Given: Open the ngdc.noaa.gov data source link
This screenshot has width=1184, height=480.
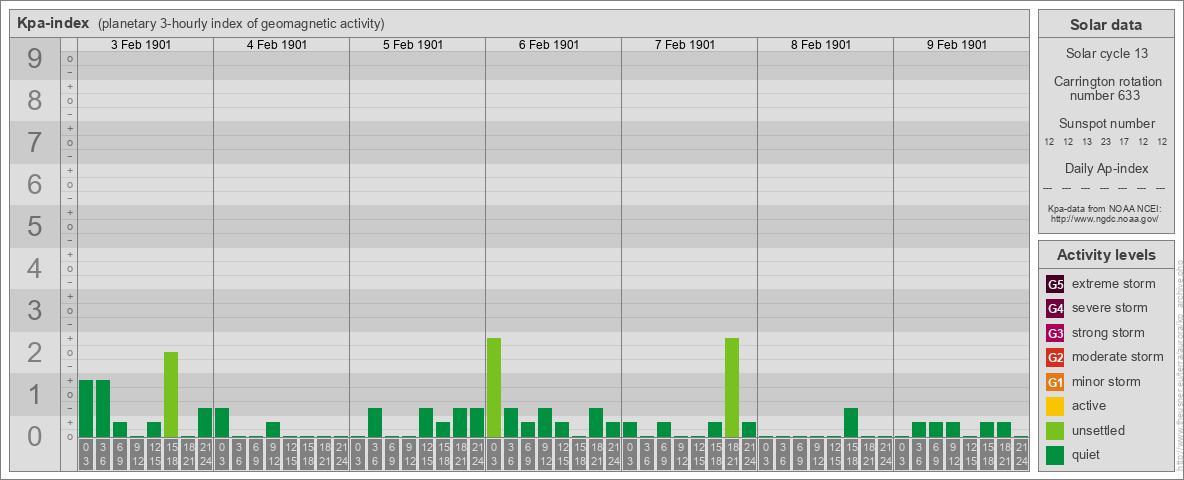Looking at the screenshot, I should (x=1104, y=218).
